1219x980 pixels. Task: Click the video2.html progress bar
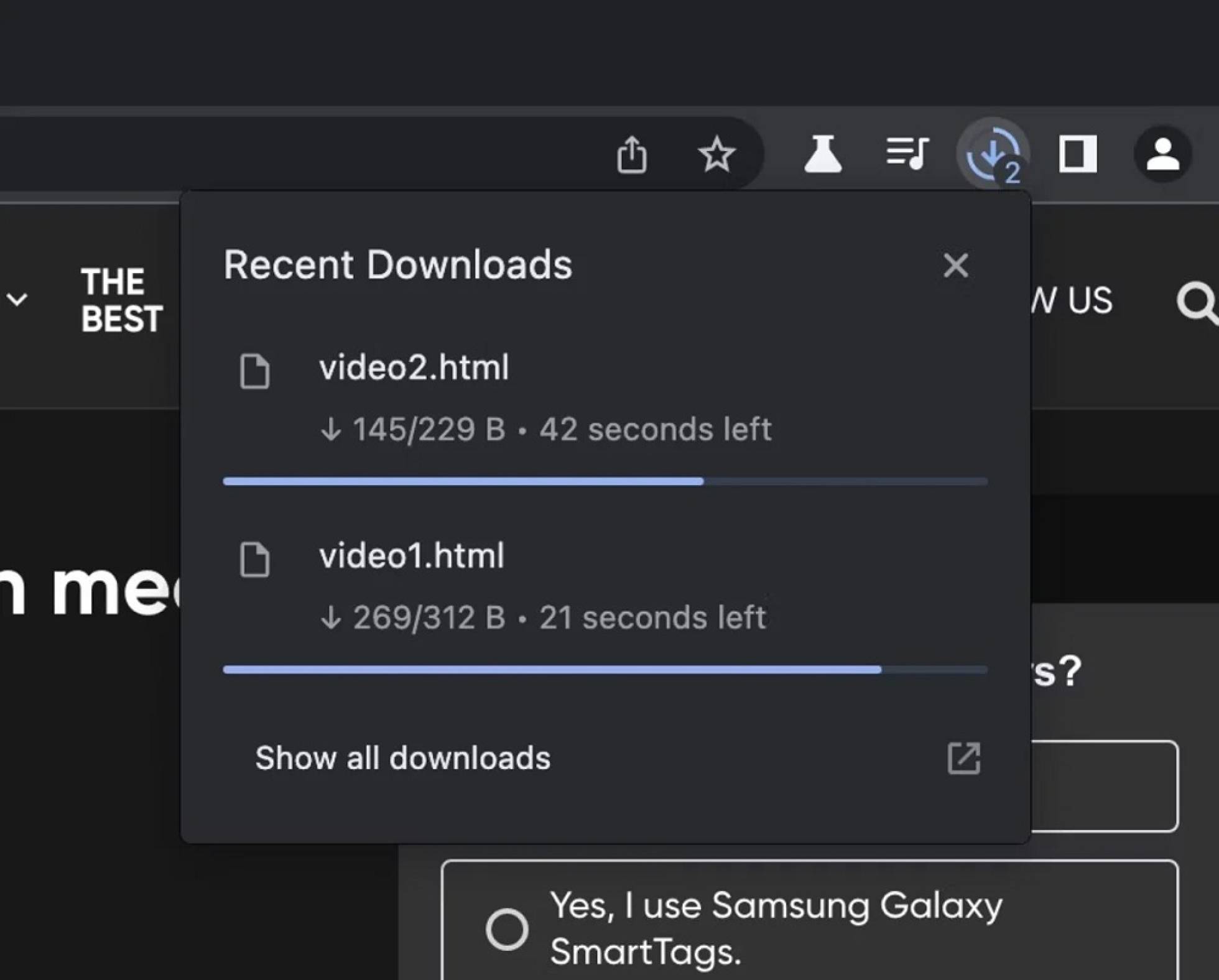pyautogui.click(x=605, y=481)
